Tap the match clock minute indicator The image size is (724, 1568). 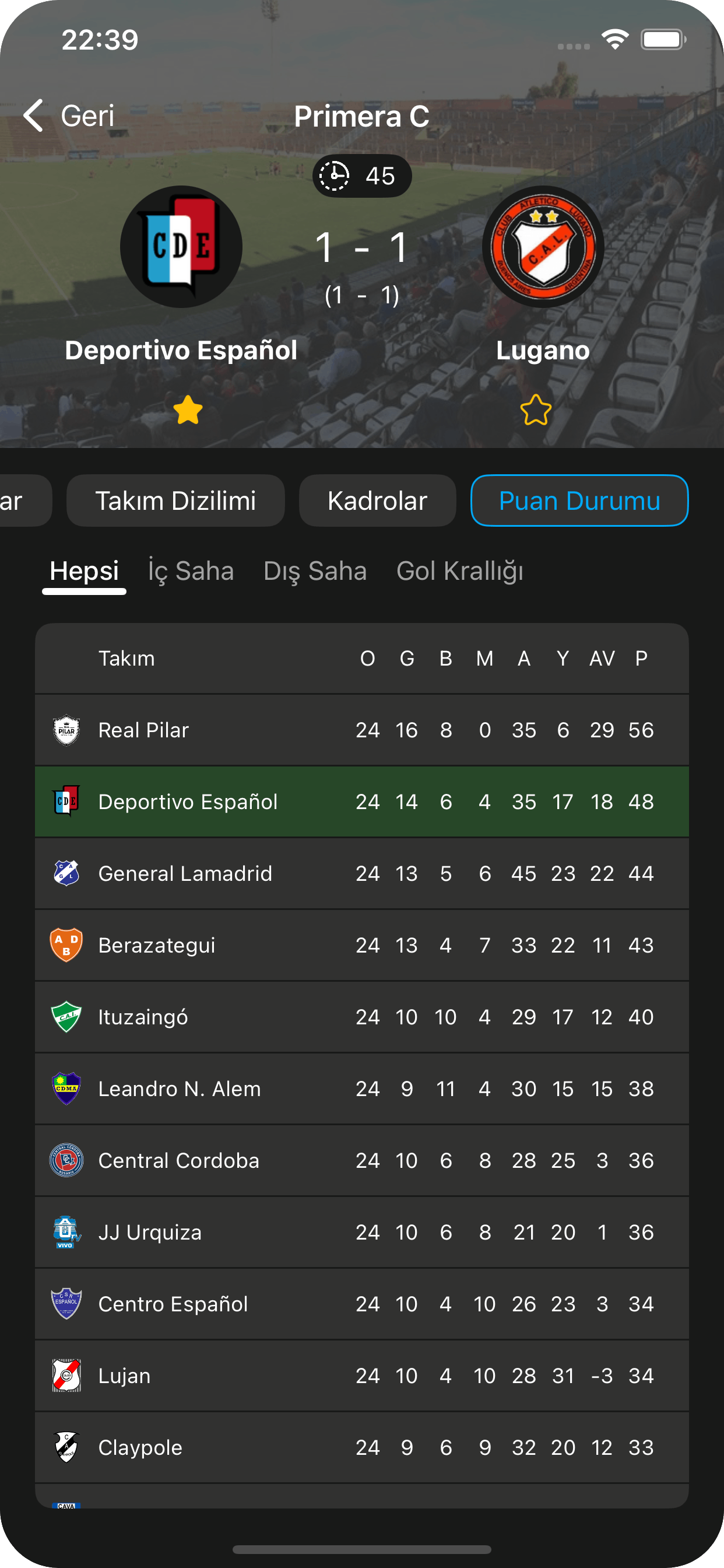(x=362, y=176)
